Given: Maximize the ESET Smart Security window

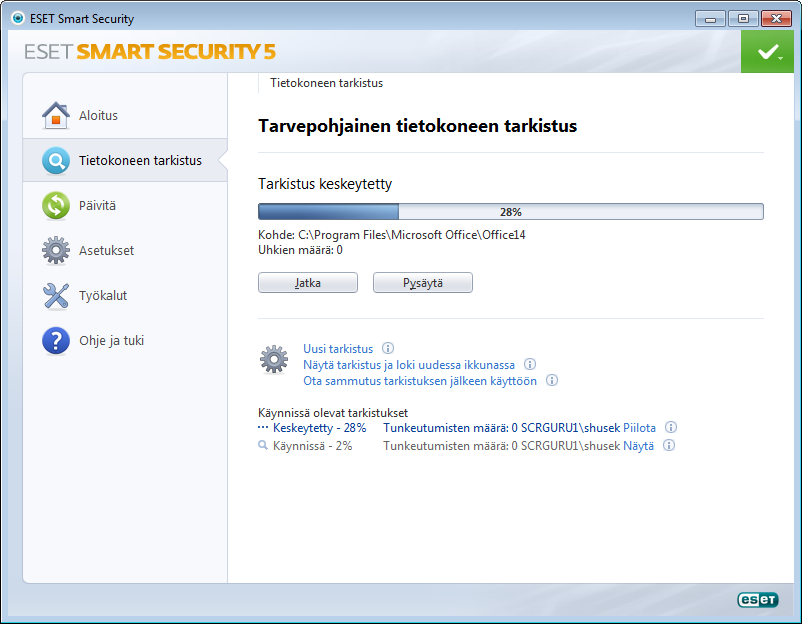Looking at the screenshot, I should [743, 19].
